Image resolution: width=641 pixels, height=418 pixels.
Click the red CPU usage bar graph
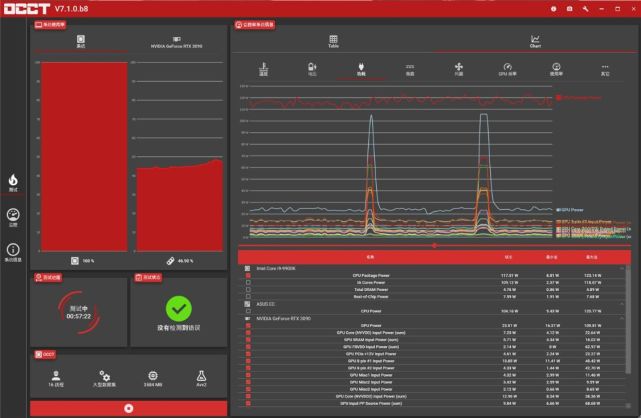pos(85,156)
